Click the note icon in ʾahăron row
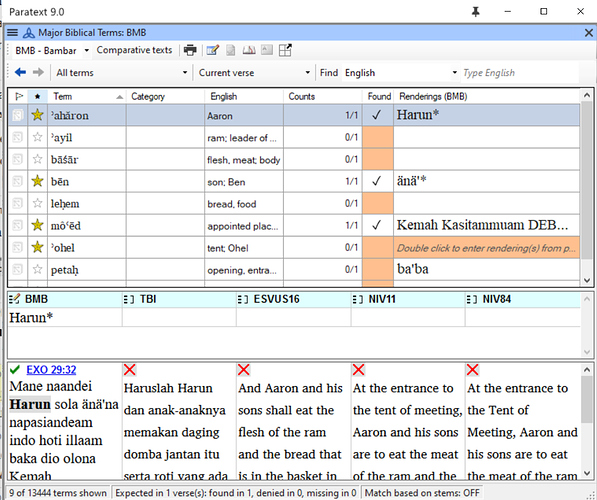This screenshot has width=597, height=500. click(x=17, y=115)
